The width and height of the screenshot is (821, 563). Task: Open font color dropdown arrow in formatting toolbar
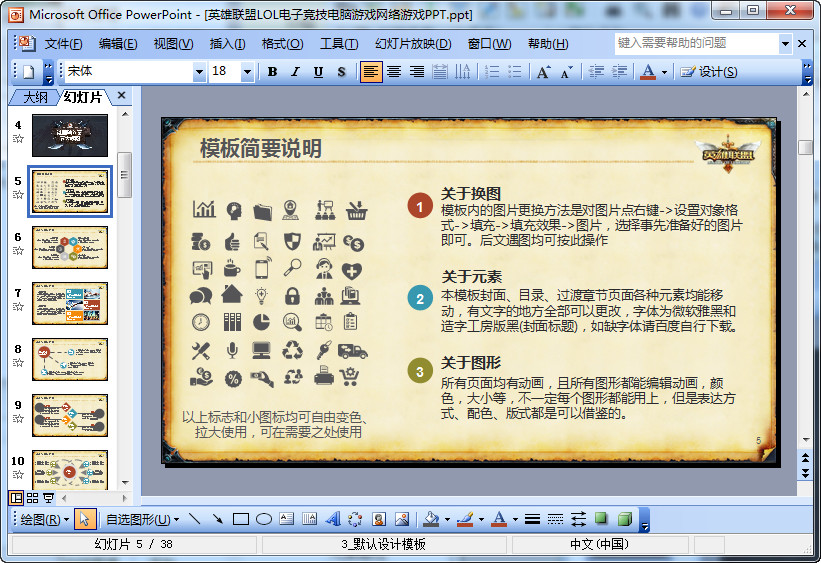coord(664,72)
